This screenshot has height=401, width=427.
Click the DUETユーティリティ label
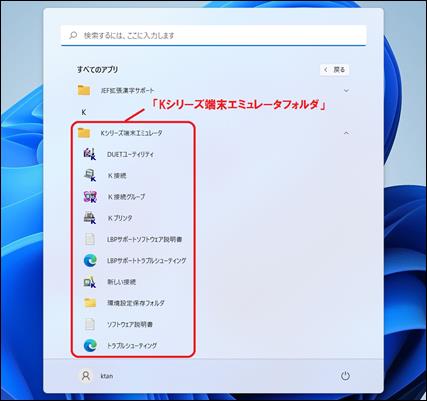pyautogui.click(x=130, y=155)
